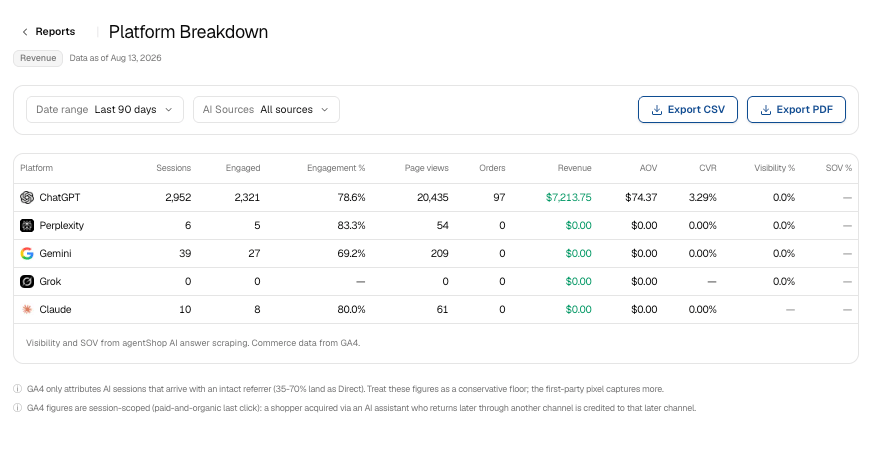Click the Gemini logo icon

[27, 253]
